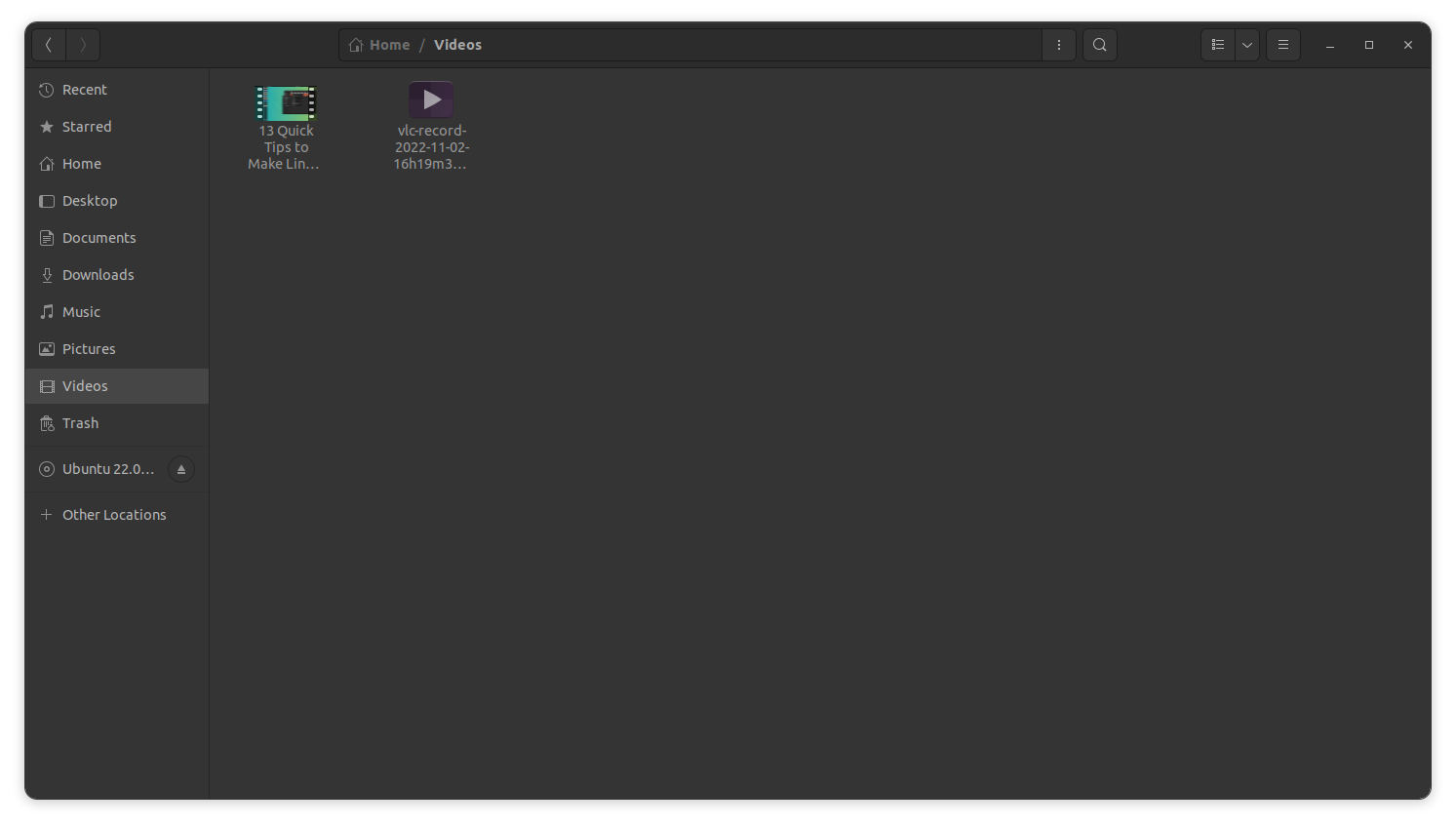Click the back navigation arrow
This screenshot has height=827, width=1456.
coord(49,45)
